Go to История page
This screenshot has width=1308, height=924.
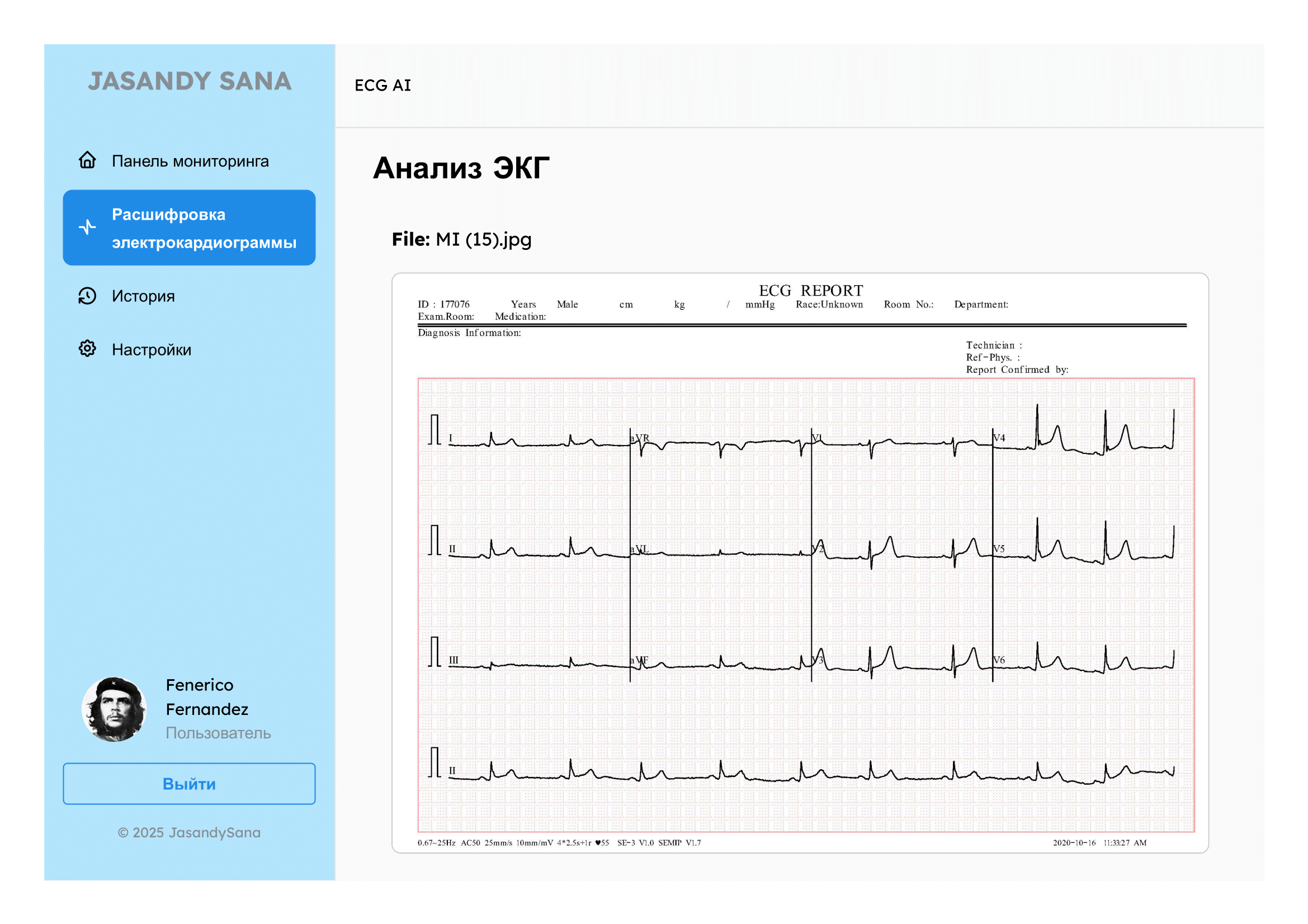point(143,296)
